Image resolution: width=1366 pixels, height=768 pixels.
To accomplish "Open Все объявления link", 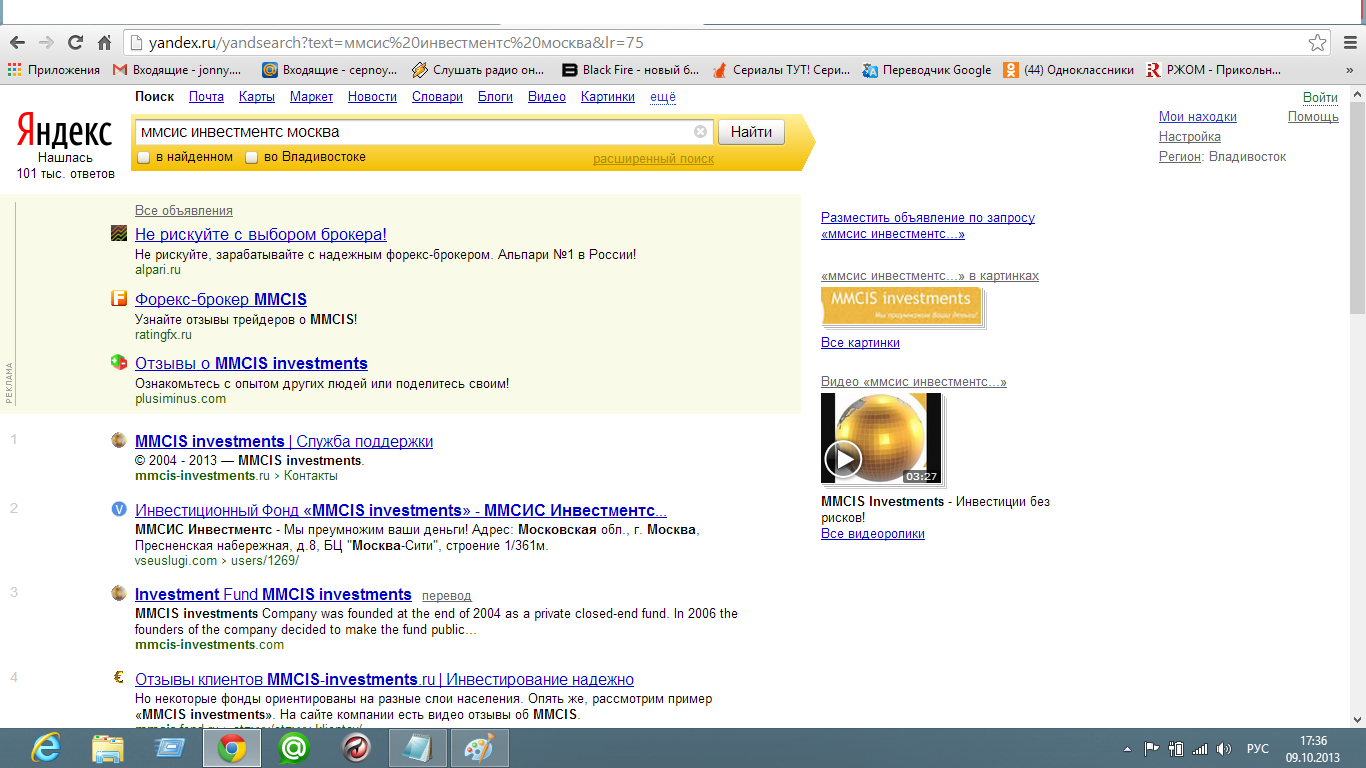I will 184,211.
